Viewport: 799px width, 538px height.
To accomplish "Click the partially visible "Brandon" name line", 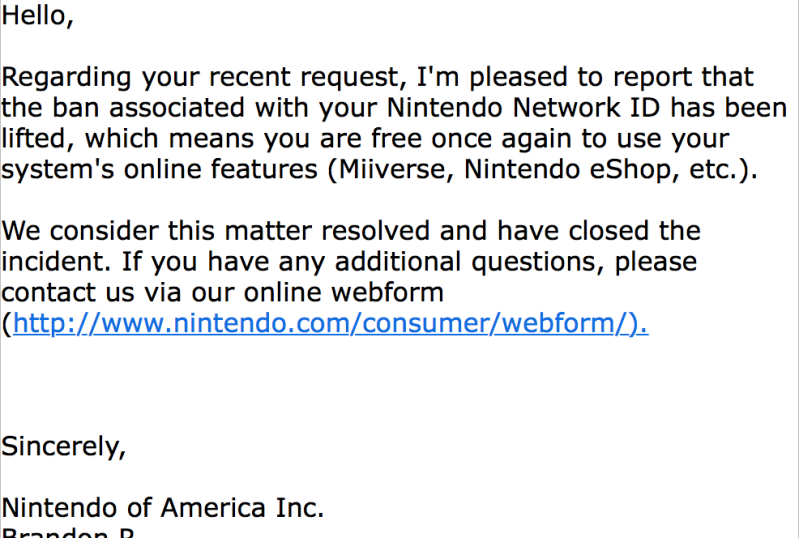I will pos(68,532).
